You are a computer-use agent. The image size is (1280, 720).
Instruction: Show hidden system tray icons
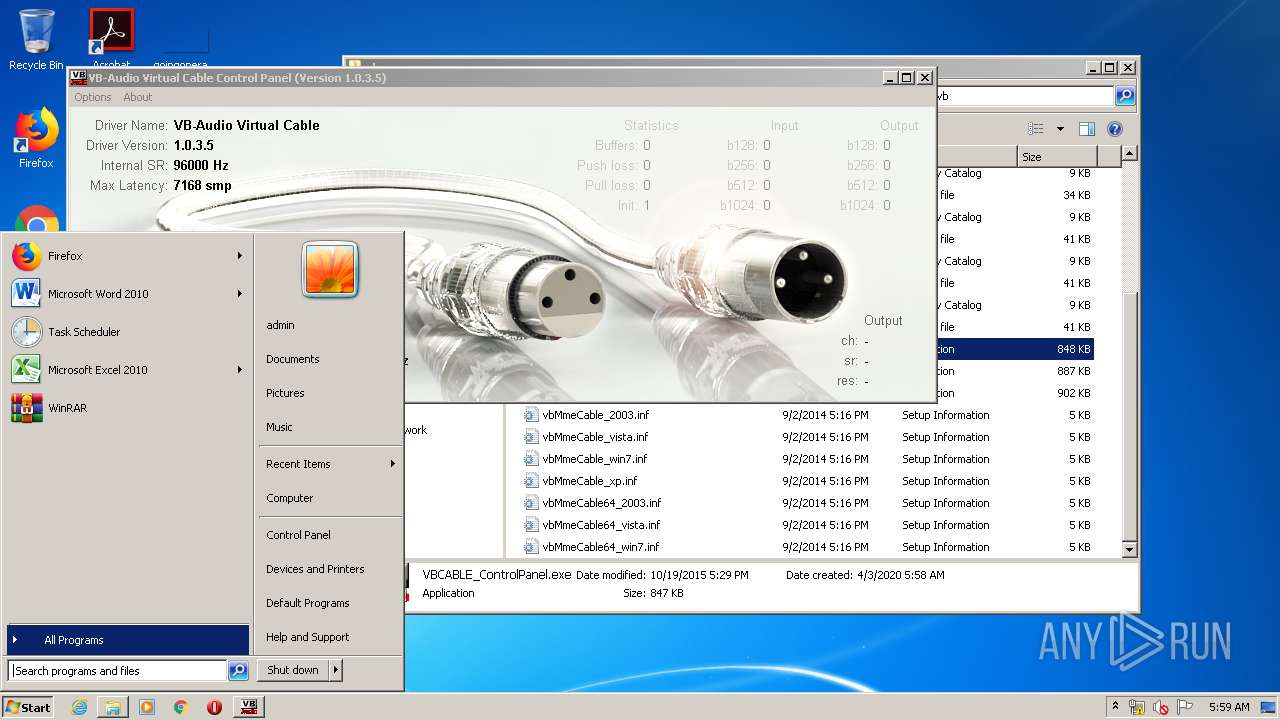pyautogui.click(x=1115, y=707)
